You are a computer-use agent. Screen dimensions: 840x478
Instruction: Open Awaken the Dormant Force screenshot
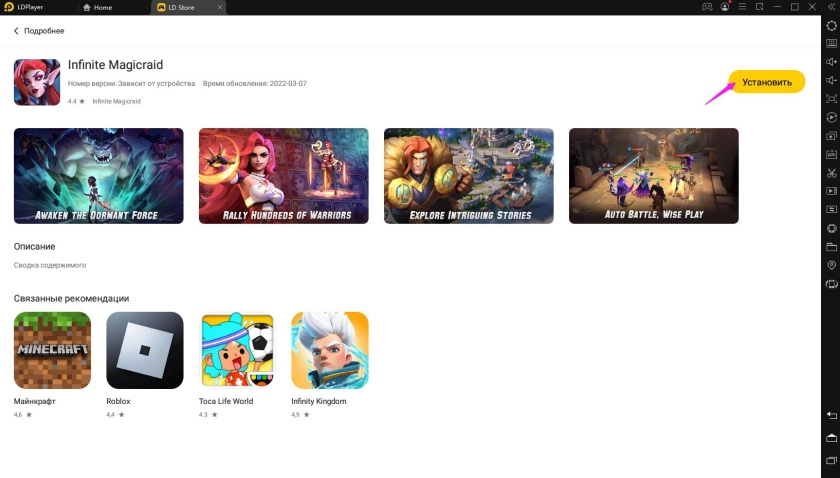pos(99,176)
